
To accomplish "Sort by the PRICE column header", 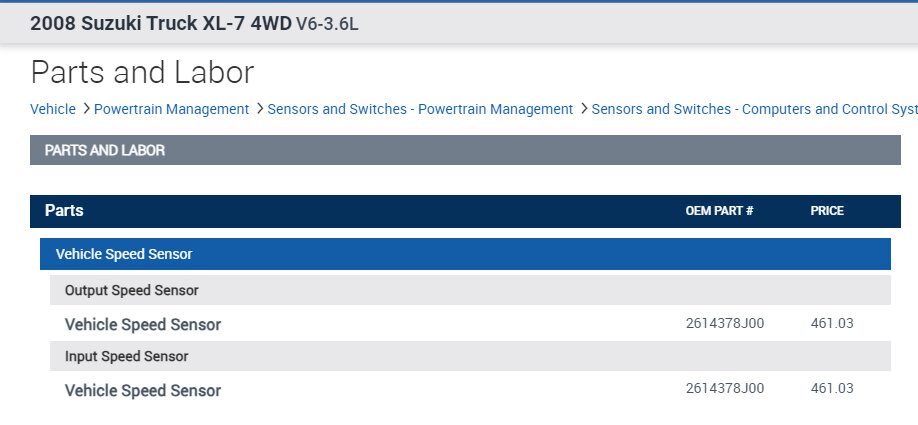I will tap(827, 211).
